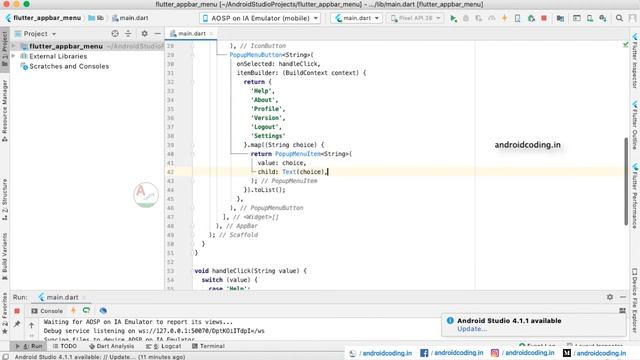Click the Debug bug icon in toolbar
Screen dimensions: 640x360
coord(466,18)
